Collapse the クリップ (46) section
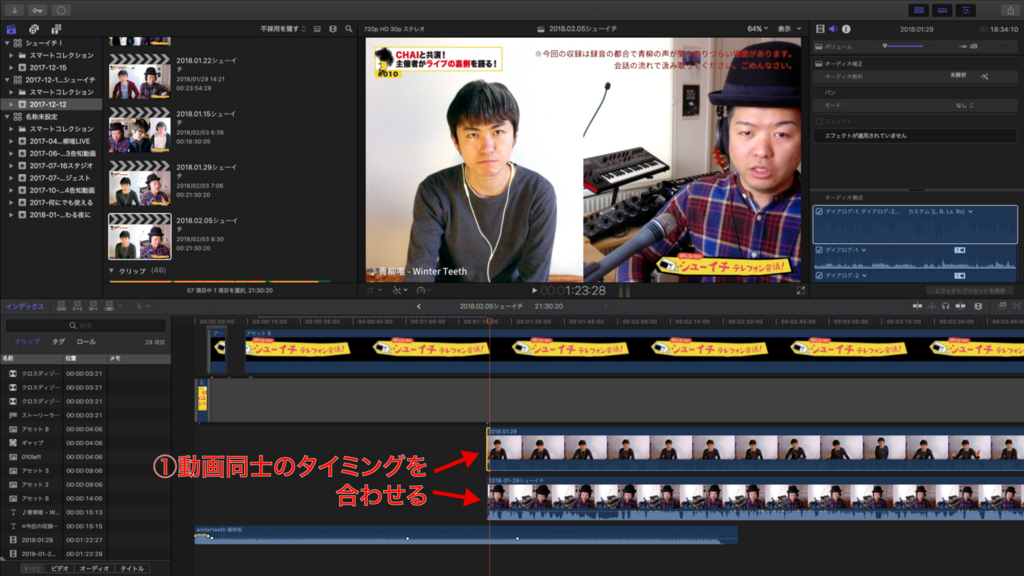The image size is (1024, 576). [x=111, y=270]
